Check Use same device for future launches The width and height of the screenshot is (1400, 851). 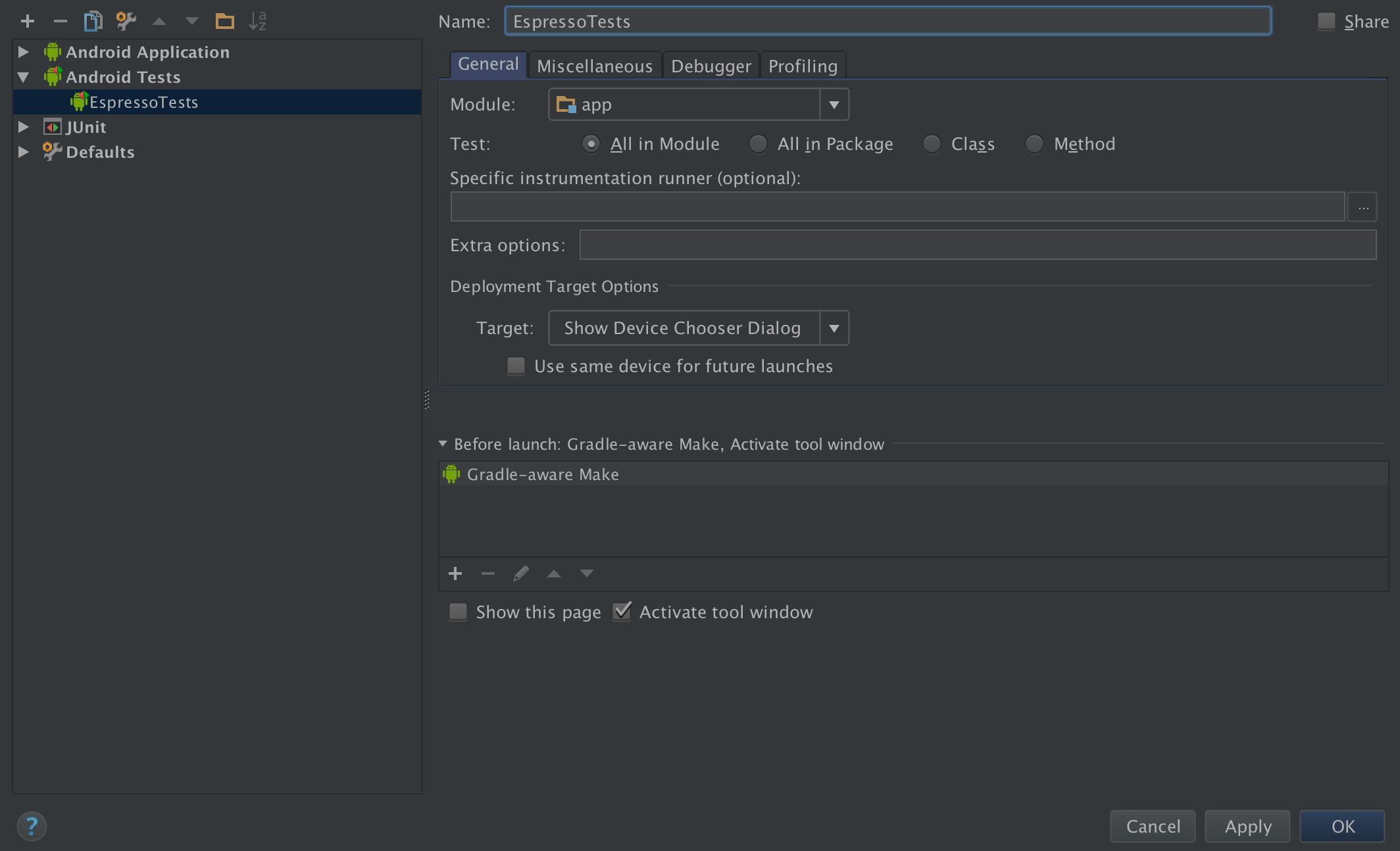pos(516,366)
